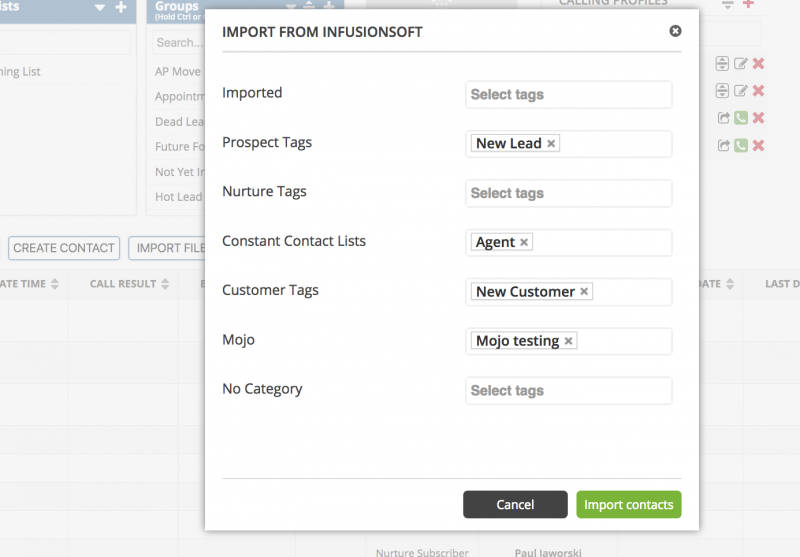Select the Not Yet group entry
The width and height of the screenshot is (800, 557).
tap(179, 172)
